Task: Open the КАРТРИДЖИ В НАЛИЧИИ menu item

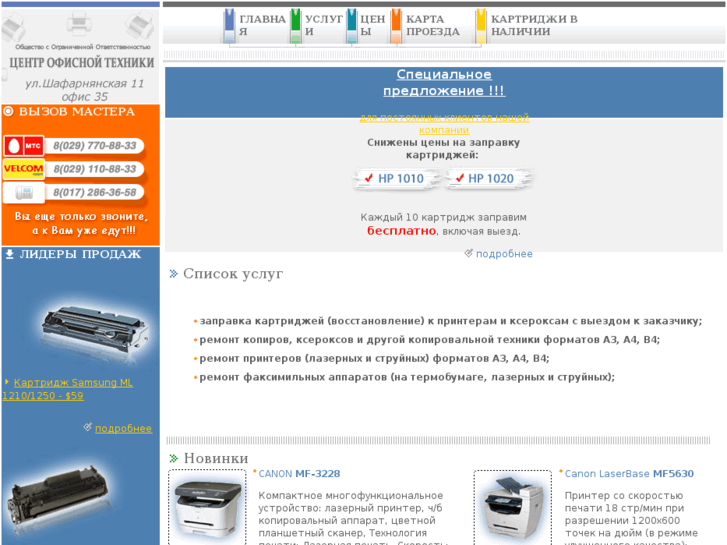Action: coord(534,26)
